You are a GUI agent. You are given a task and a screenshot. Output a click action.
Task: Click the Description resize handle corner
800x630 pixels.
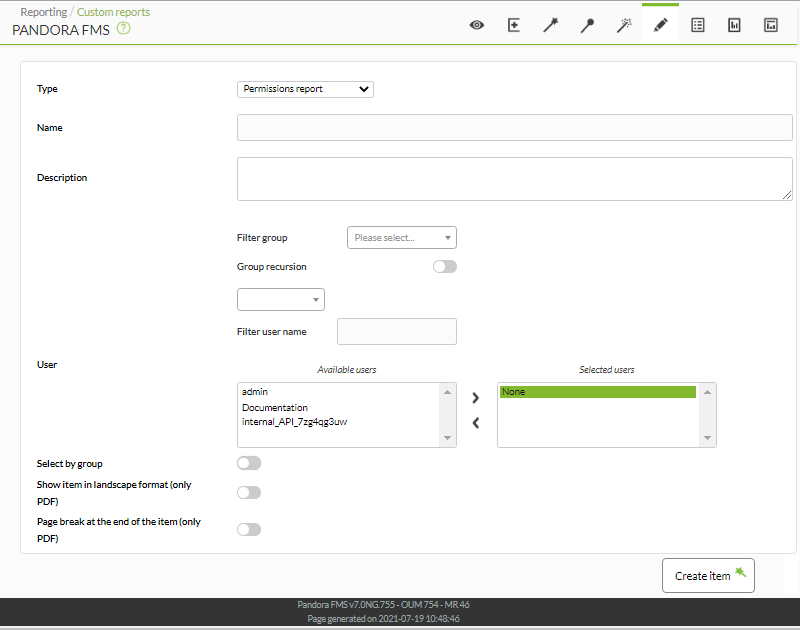point(787,195)
